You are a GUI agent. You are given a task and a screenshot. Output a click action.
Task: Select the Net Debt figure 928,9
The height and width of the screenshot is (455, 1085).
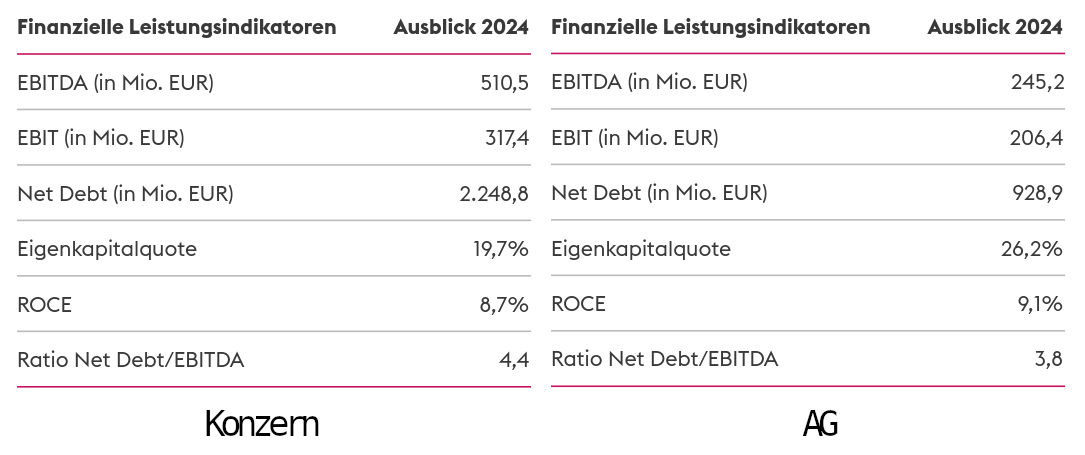tap(1037, 194)
